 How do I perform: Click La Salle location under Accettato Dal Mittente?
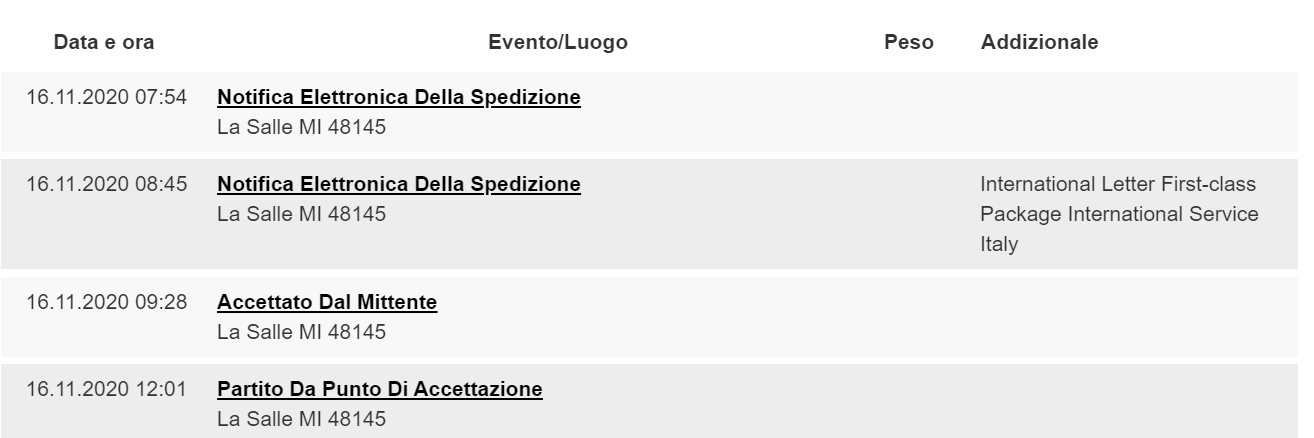pyautogui.click(x=301, y=331)
